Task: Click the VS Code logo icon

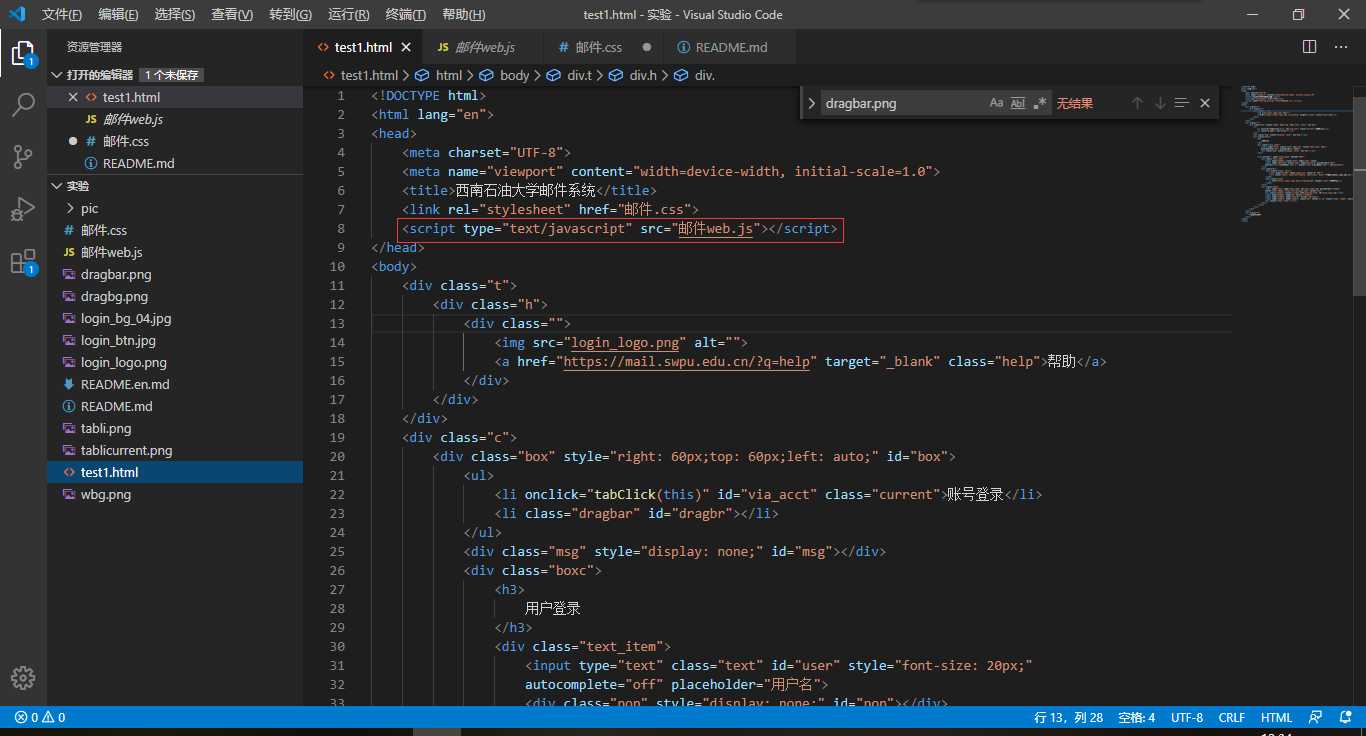Action: tap(17, 14)
